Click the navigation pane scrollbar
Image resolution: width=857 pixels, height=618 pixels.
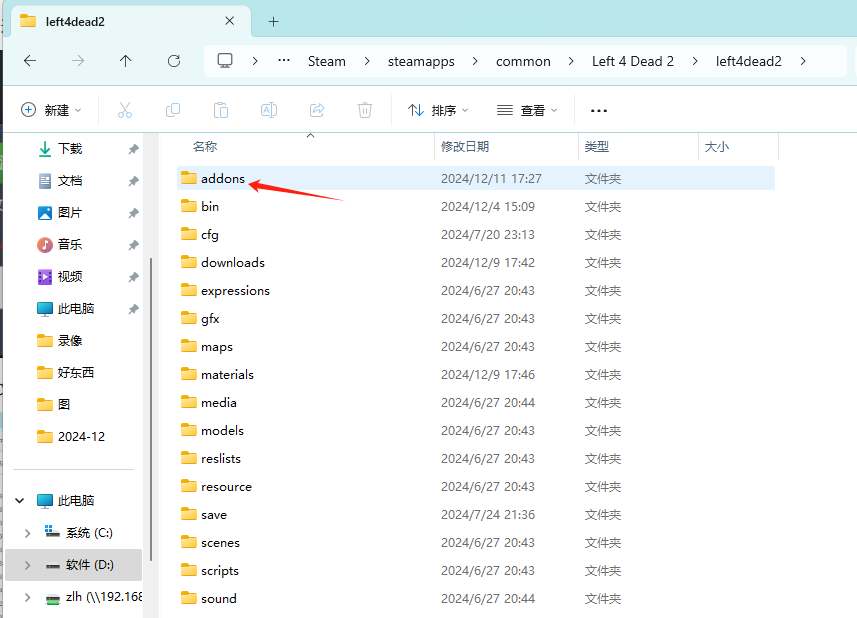pos(150,409)
